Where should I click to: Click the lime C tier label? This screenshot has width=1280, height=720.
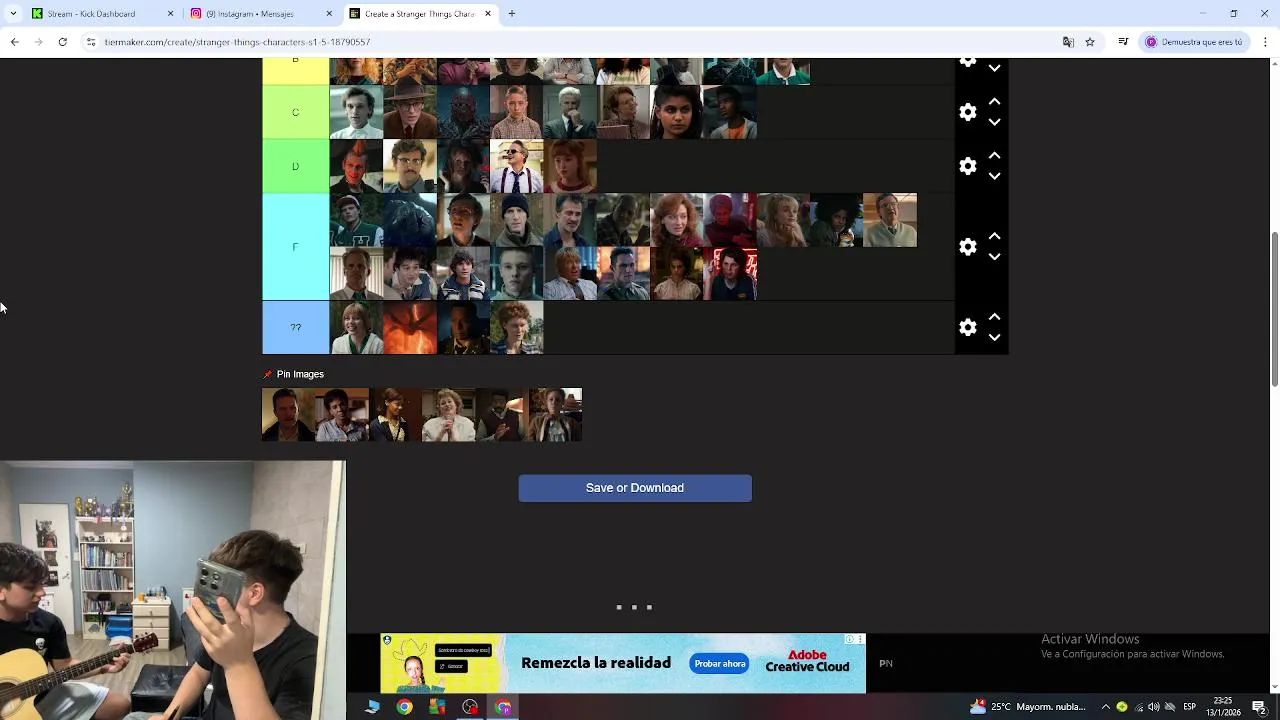[295, 112]
